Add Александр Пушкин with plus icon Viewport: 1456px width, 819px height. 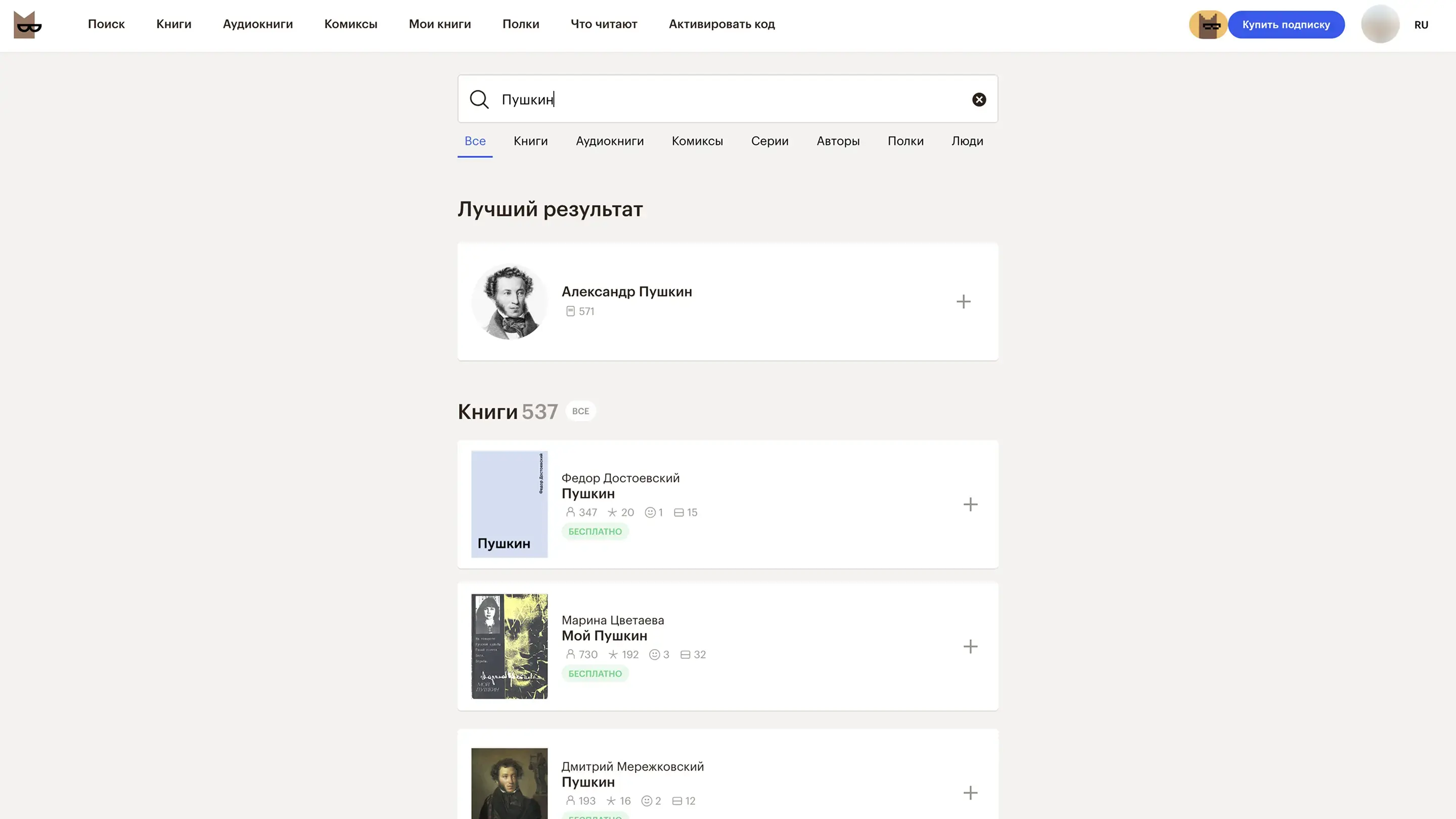(963, 302)
